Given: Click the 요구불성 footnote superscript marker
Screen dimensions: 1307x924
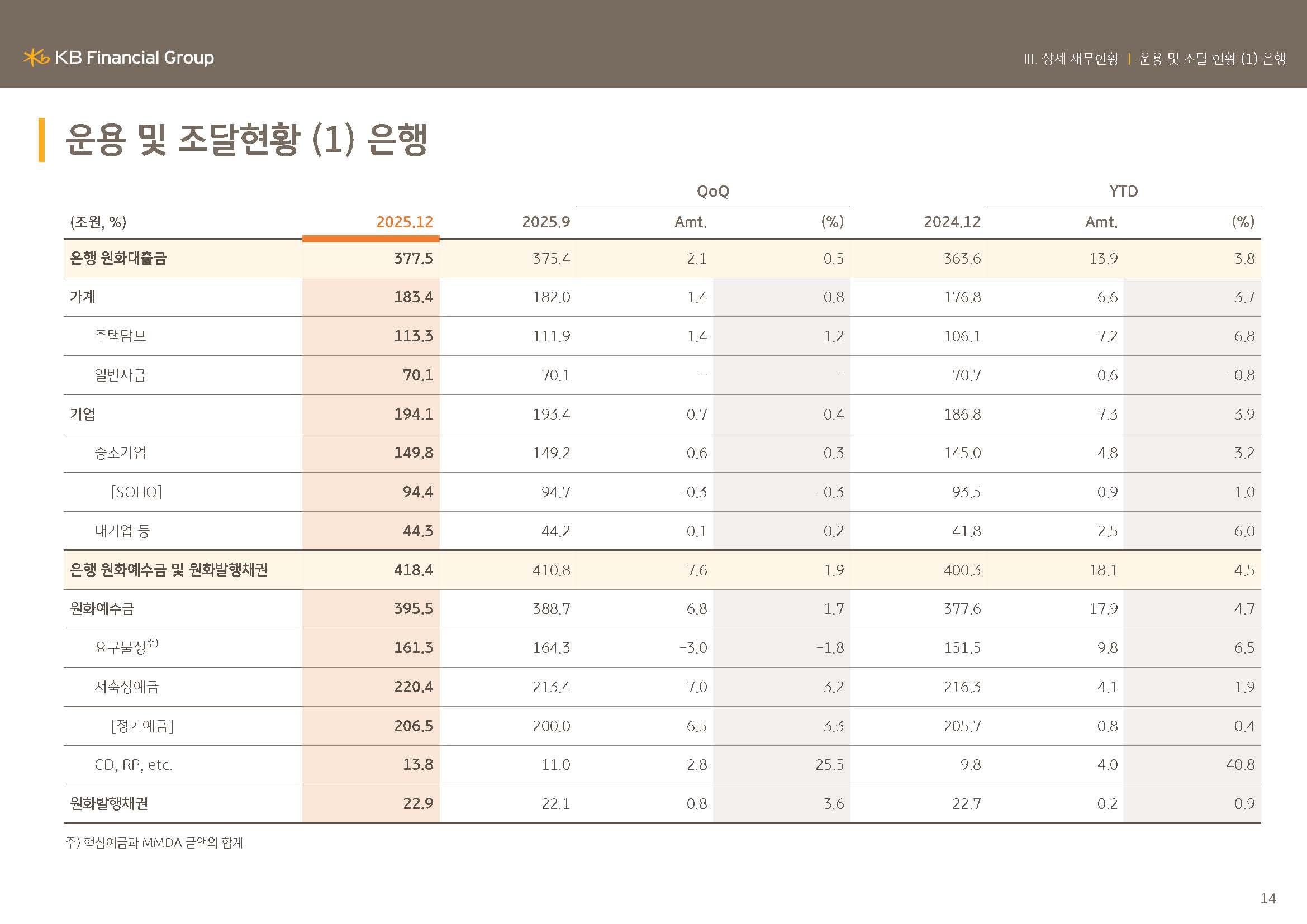Looking at the screenshot, I should 153,642.
